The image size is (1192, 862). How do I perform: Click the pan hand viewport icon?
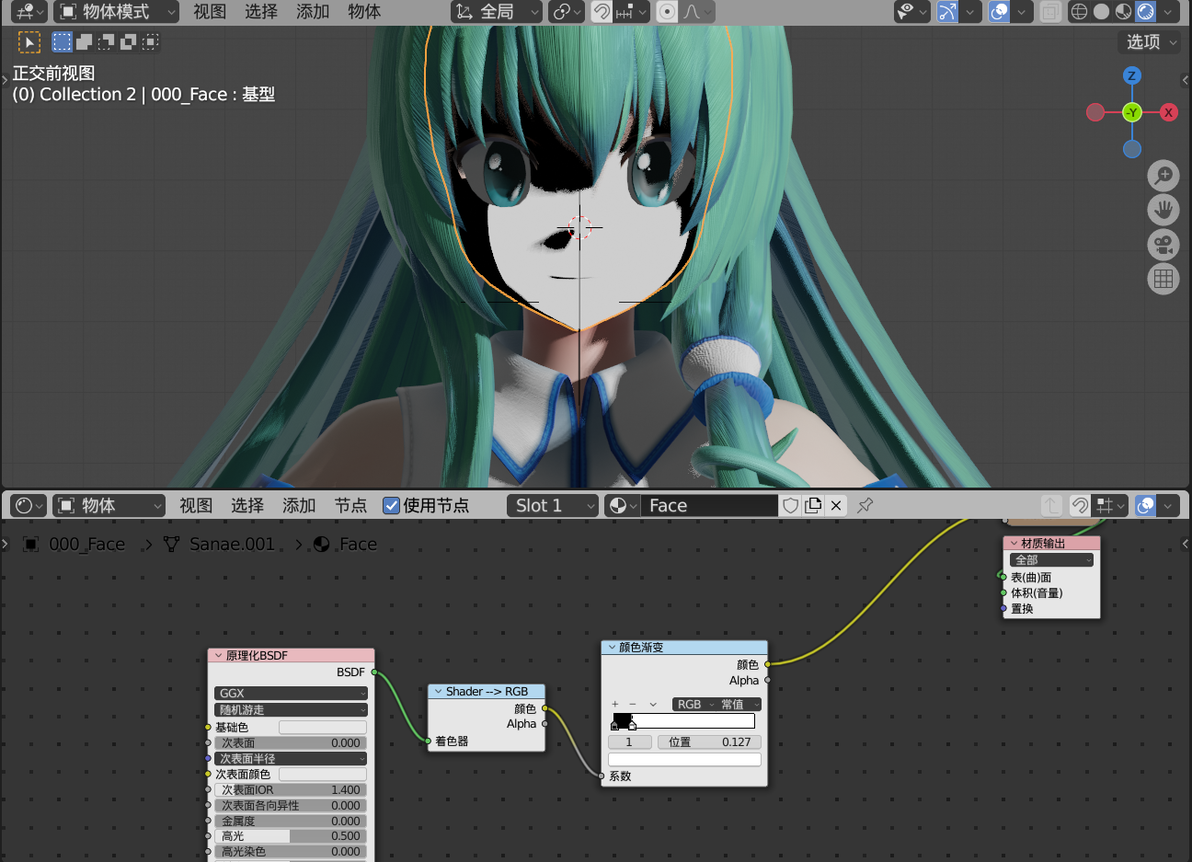coord(1163,210)
